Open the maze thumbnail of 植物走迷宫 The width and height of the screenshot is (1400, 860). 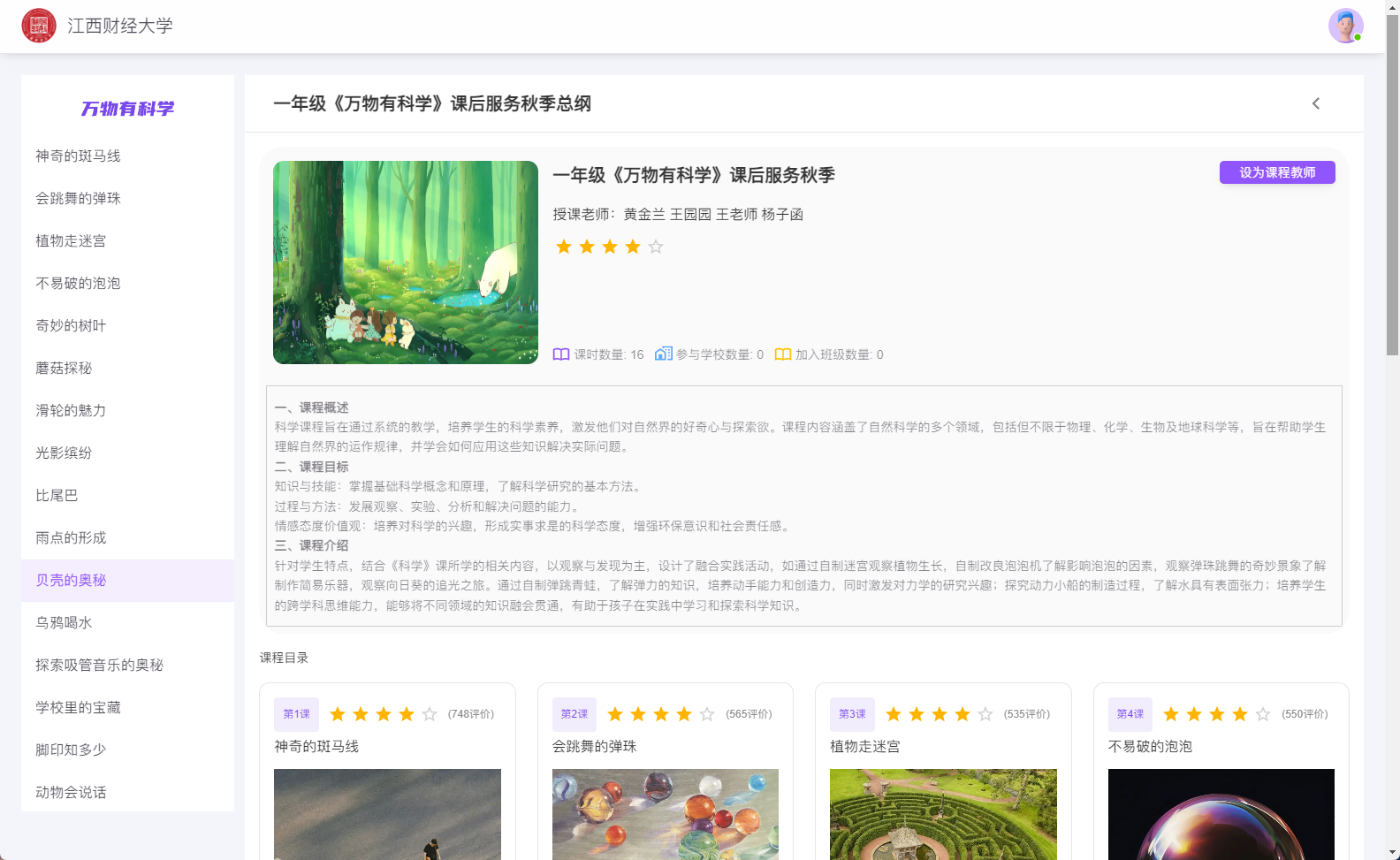point(943,814)
